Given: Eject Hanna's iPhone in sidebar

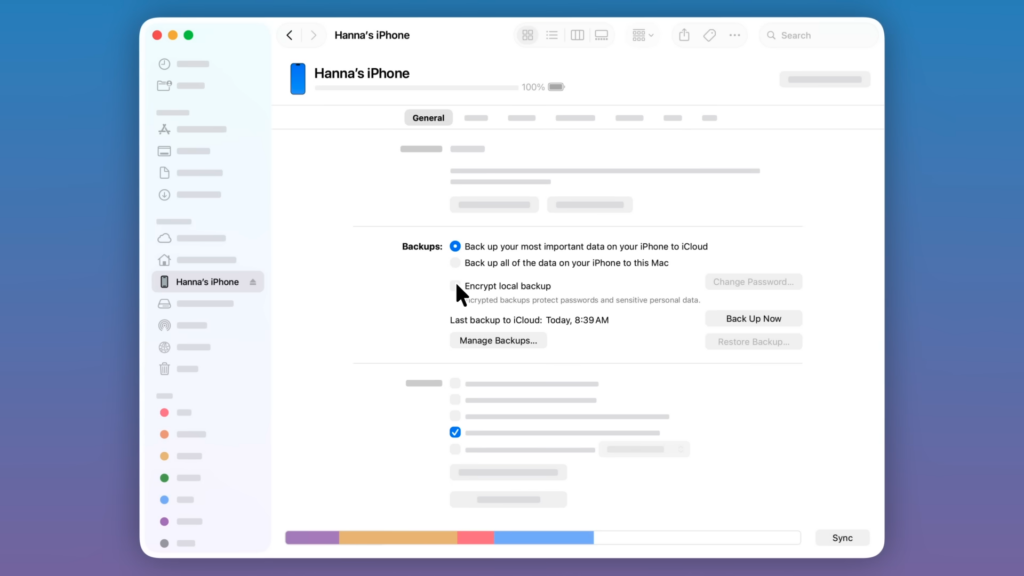Looking at the screenshot, I should (x=253, y=282).
